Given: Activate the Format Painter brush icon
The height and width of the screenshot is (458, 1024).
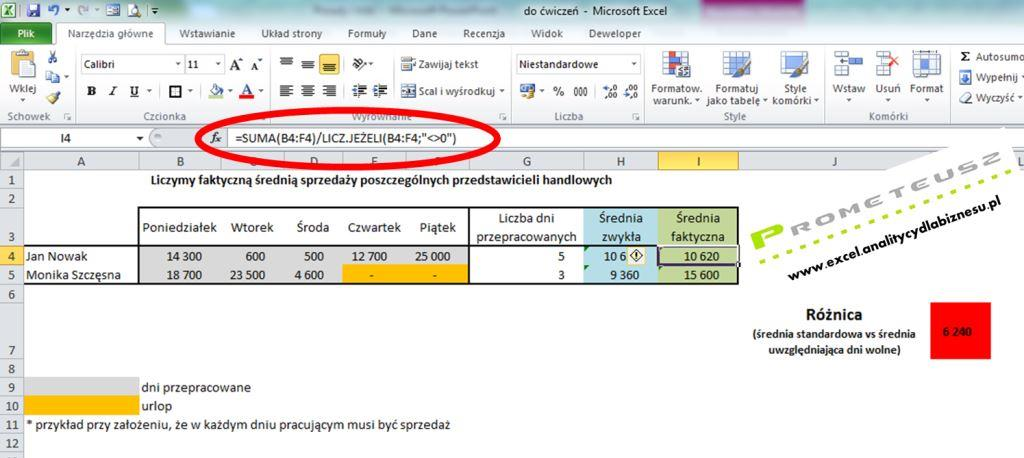Looking at the screenshot, I should [x=53, y=97].
